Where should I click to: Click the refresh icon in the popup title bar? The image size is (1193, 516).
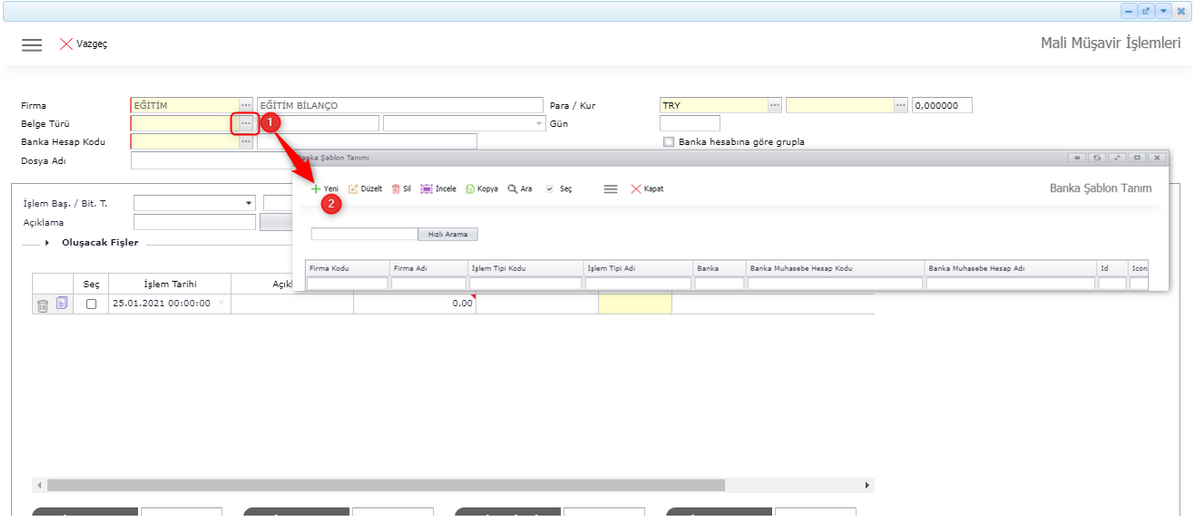[1097, 158]
